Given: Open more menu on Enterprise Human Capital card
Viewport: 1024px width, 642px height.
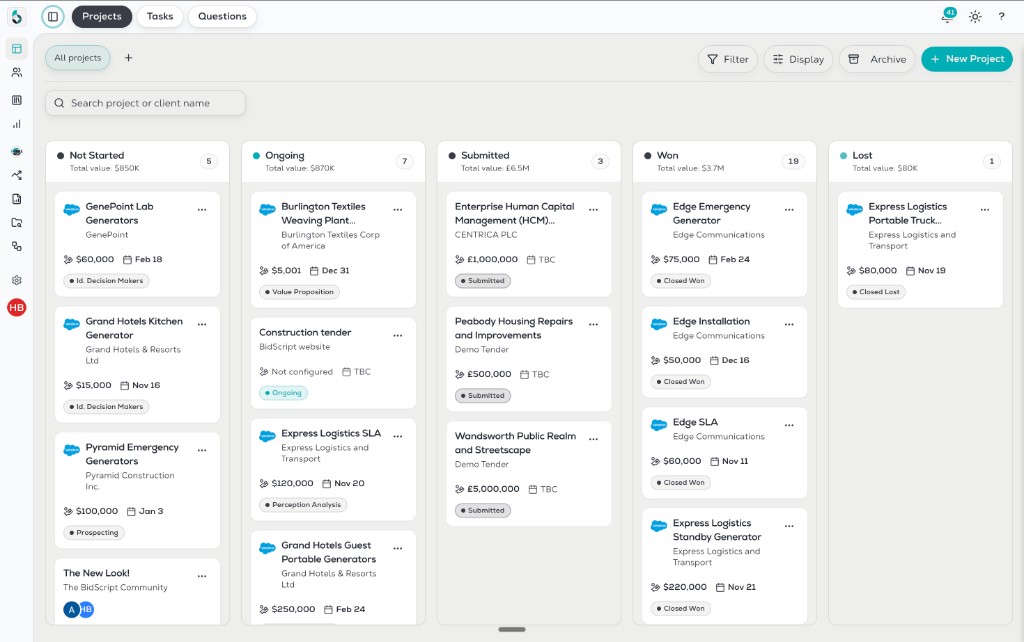Looking at the screenshot, I should [x=594, y=210].
